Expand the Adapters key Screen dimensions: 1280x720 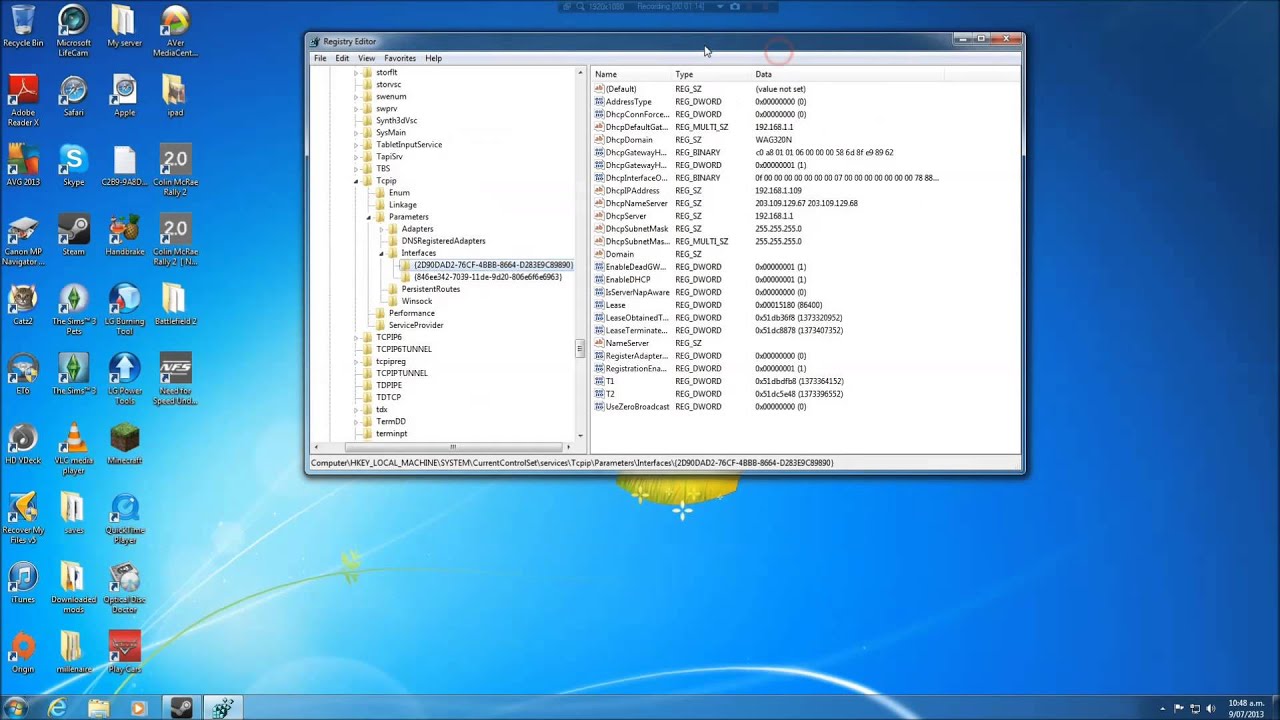click(381, 229)
